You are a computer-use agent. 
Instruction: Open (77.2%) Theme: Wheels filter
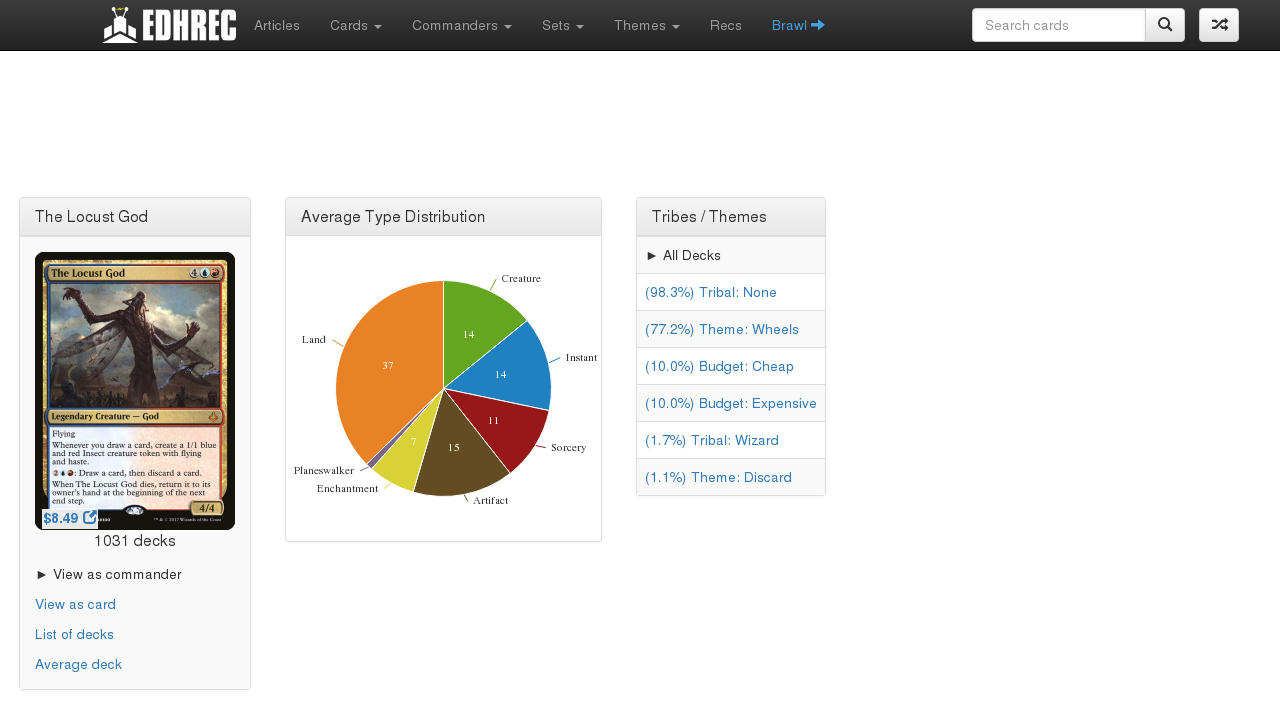point(731,329)
